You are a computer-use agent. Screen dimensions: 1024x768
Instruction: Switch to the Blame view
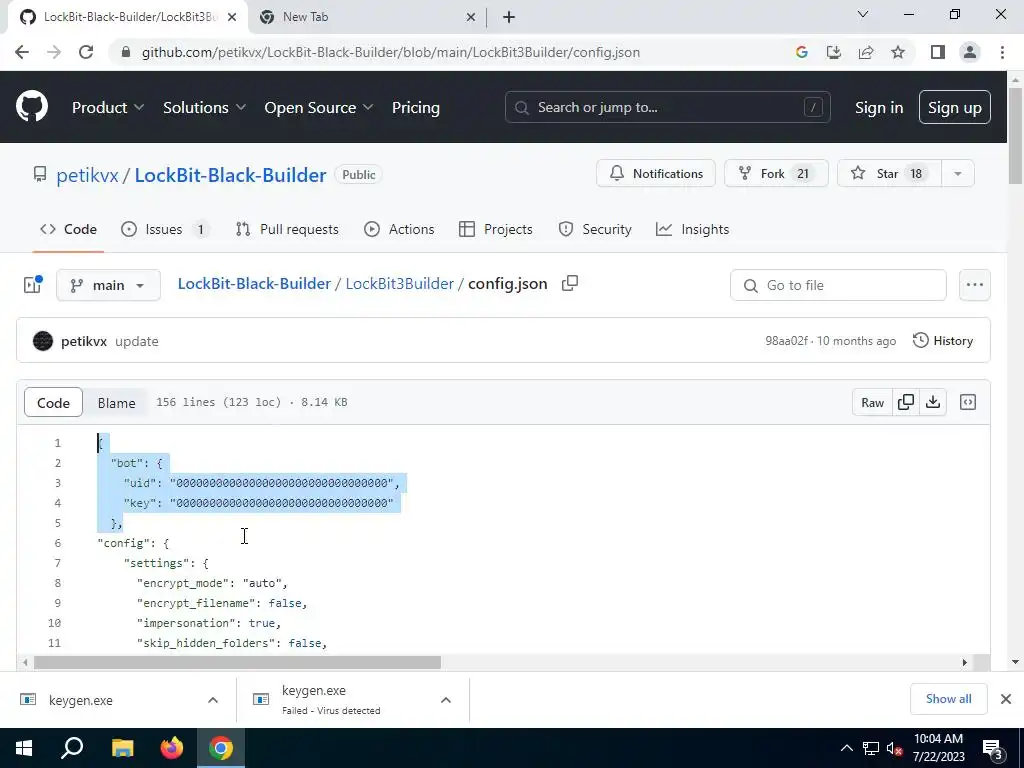point(116,403)
